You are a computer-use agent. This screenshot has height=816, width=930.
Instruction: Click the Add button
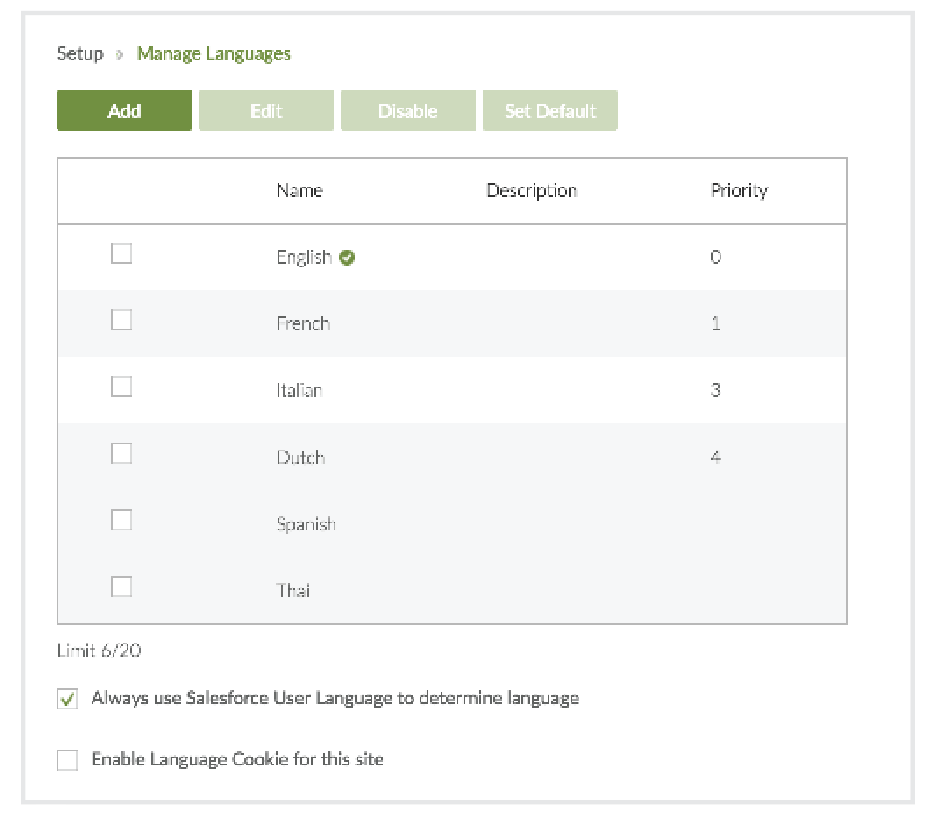click(x=124, y=111)
